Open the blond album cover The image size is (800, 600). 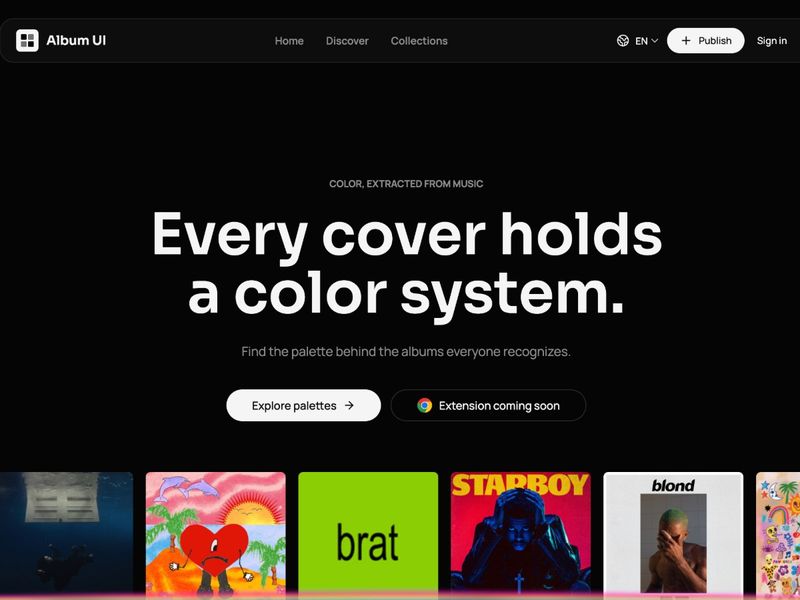673,533
